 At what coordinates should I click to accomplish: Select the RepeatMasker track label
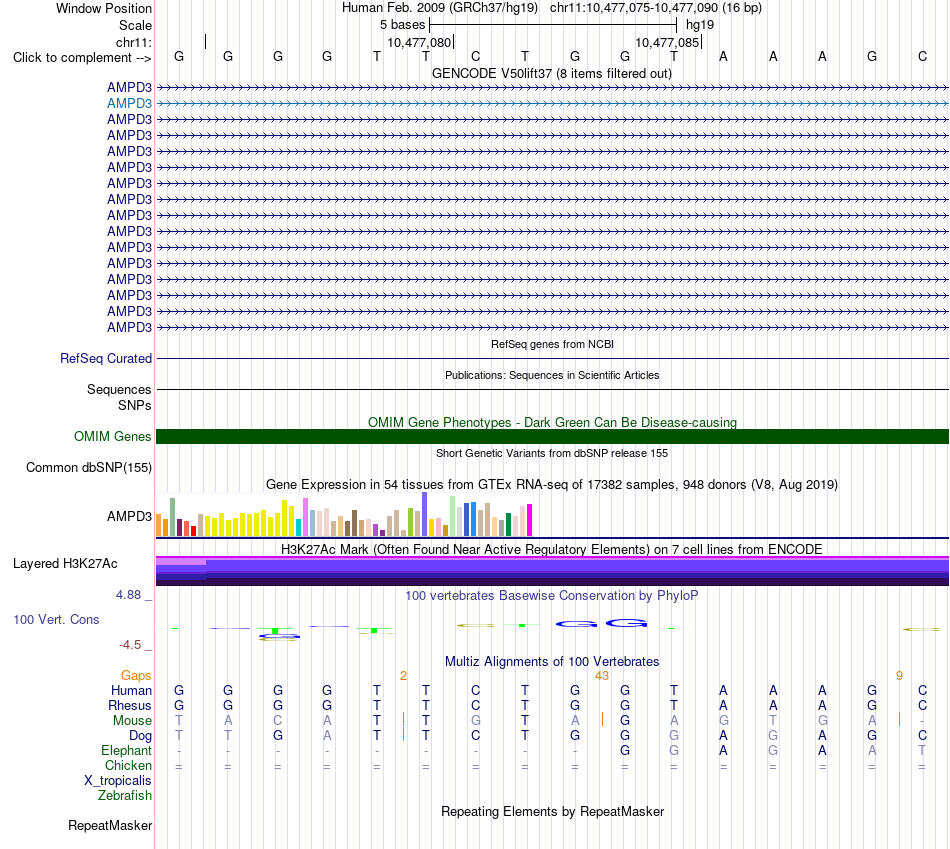(x=110, y=825)
